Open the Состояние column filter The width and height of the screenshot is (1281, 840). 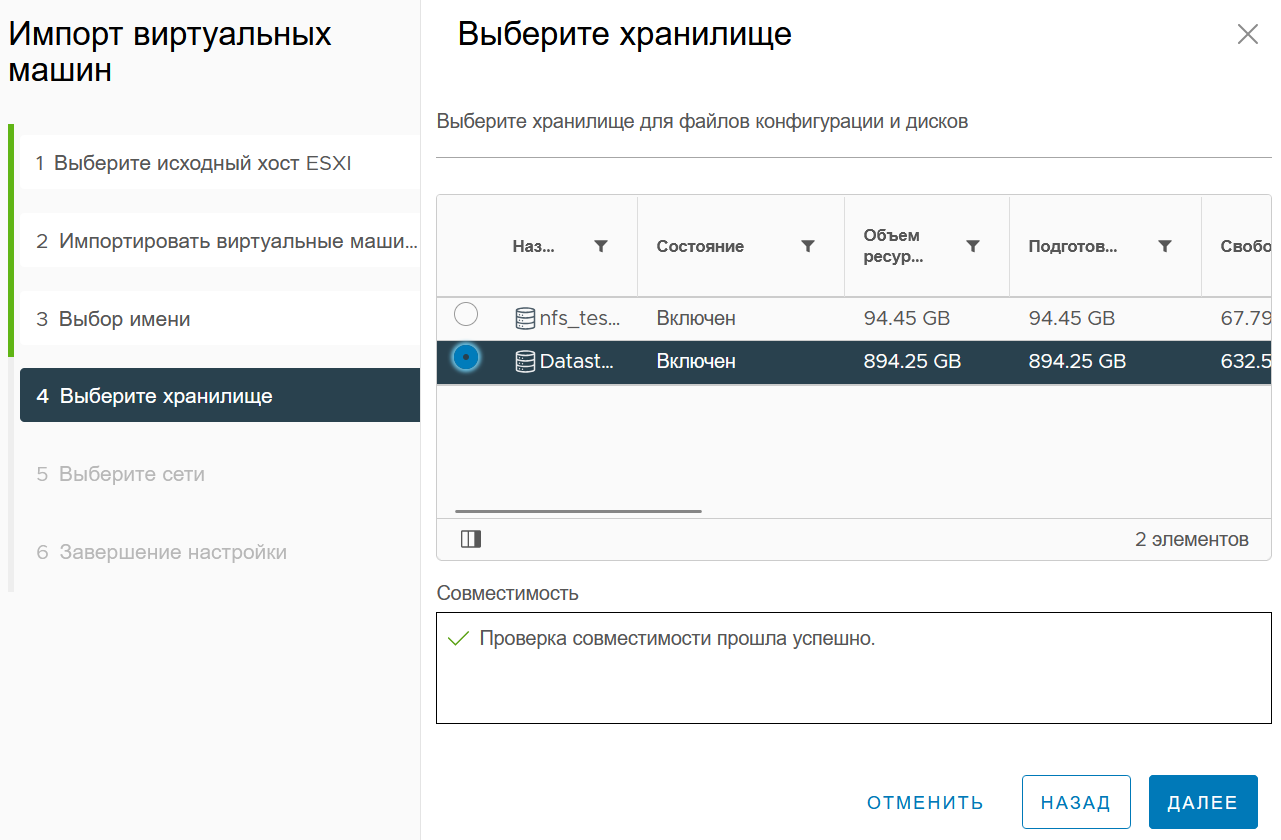point(808,246)
